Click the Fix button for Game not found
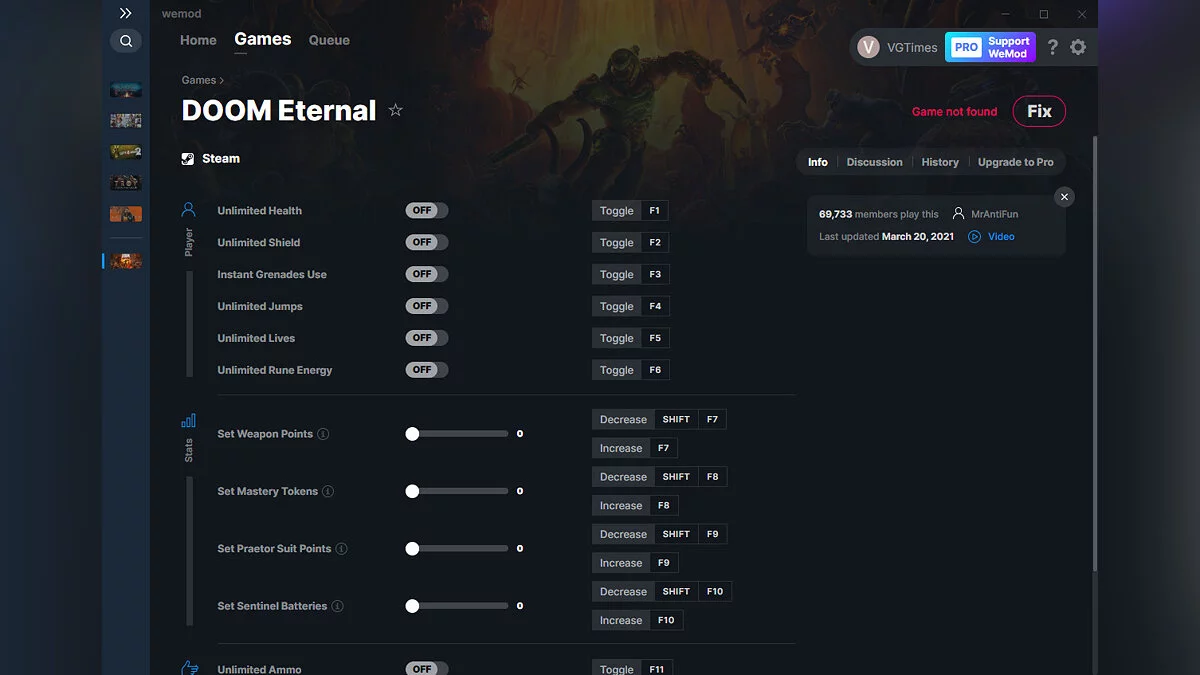1200x675 pixels. point(1039,111)
